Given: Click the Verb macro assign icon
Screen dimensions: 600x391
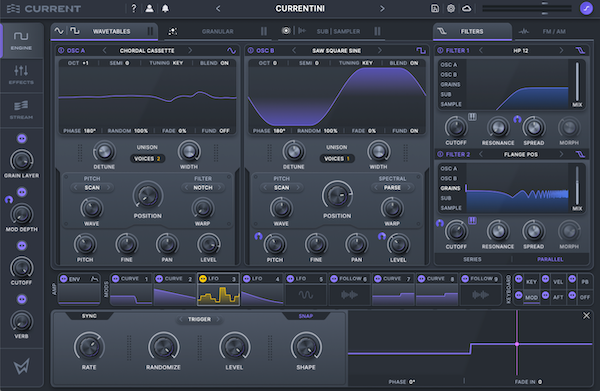Looking at the screenshot, I should [22, 299].
